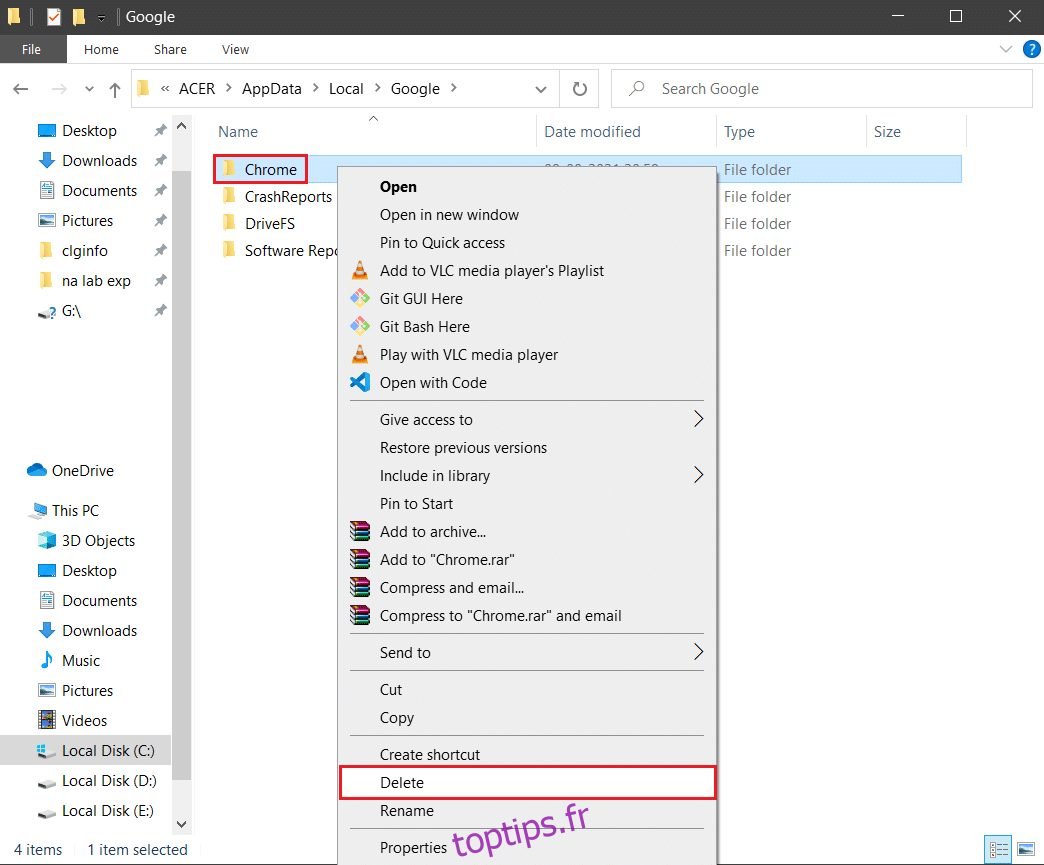Open Help with the question mark icon
This screenshot has height=865, width=1044.
[1031, 49]
